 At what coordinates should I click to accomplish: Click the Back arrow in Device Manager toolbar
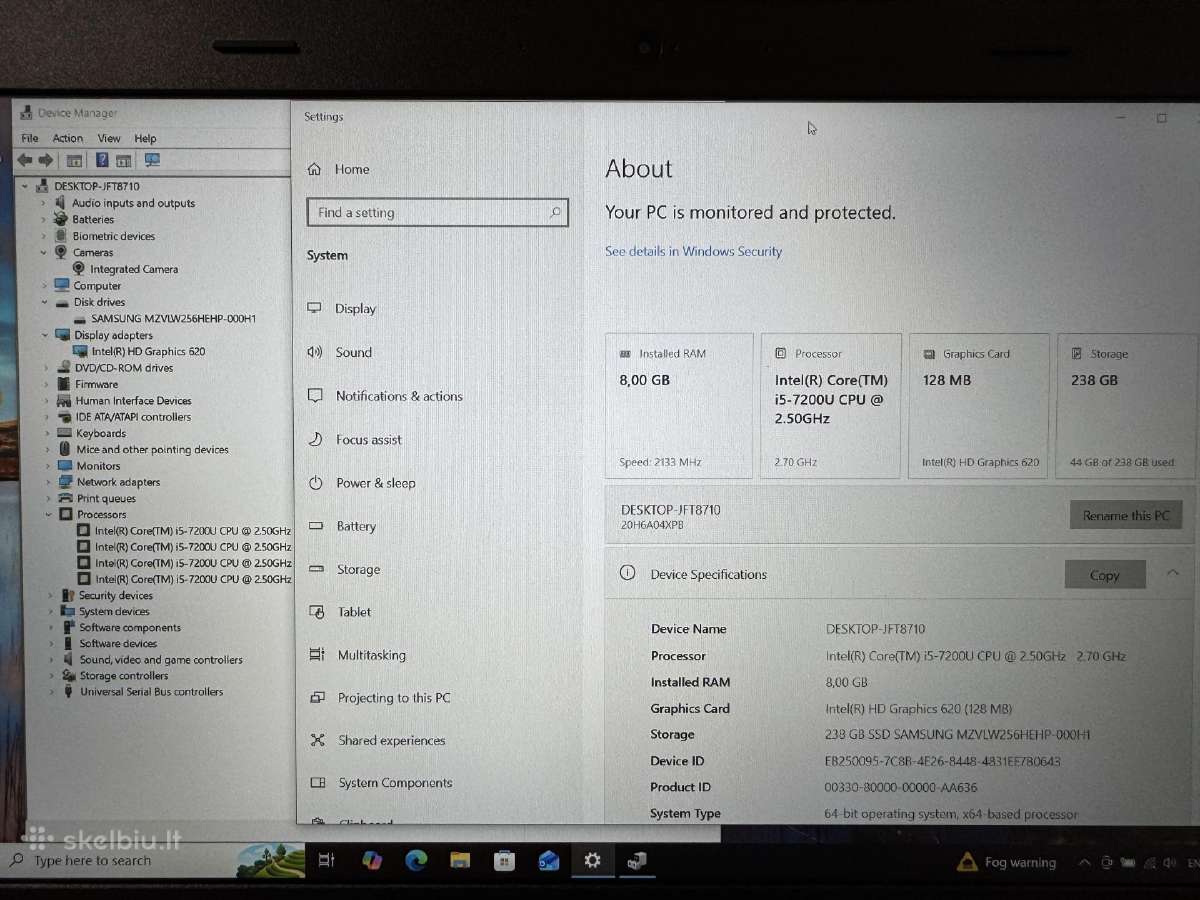25,160
